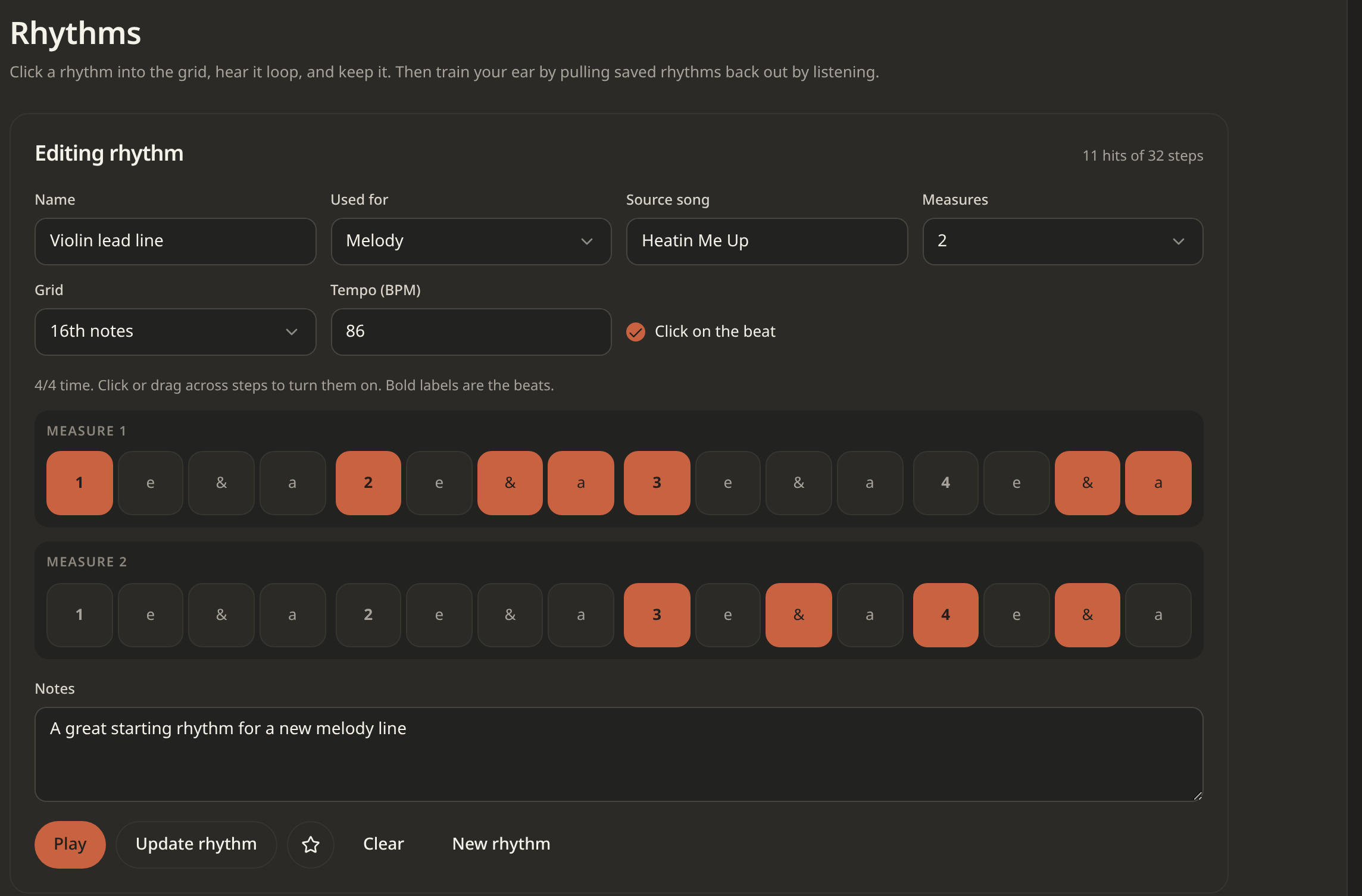Click the '11 hits of 32 steps' counter
This screenshot has width=1362, height=896.
(1142, 156)
